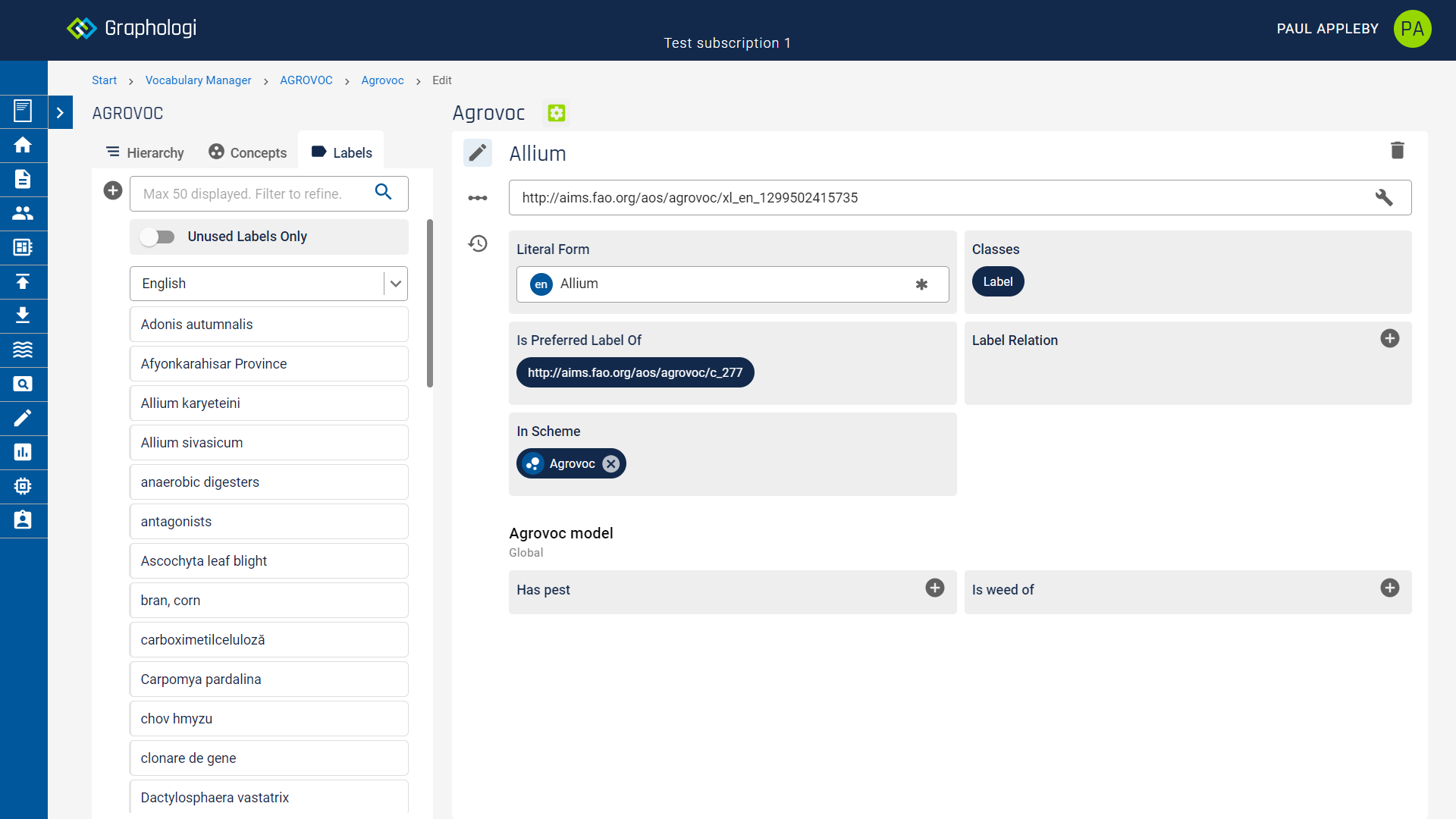Select label Adonis autumnalis
Viewport: 1456px width, 819px height.
click(268, 325)
